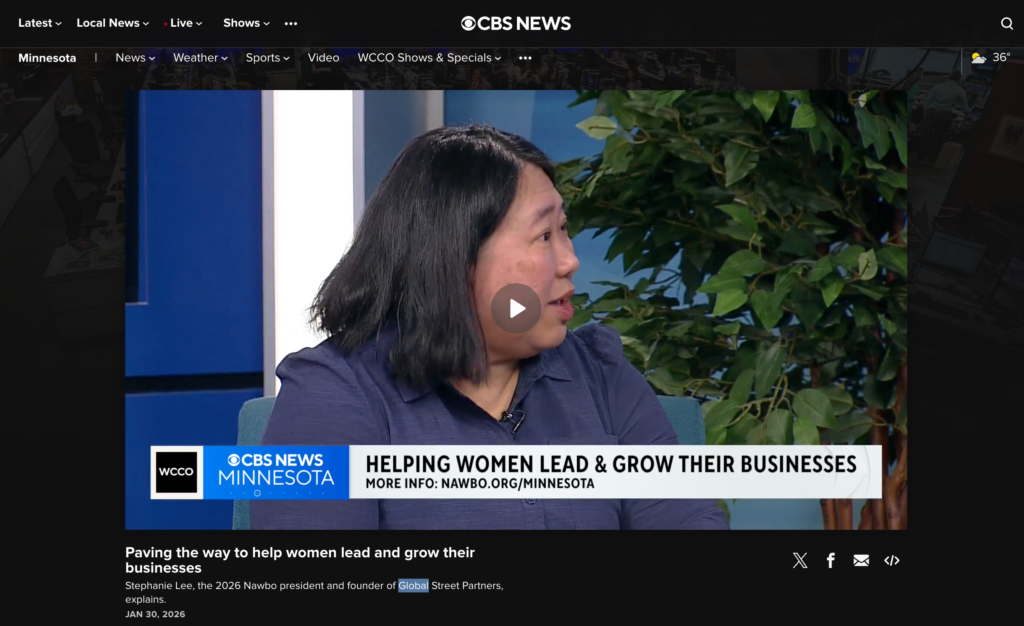Click the Video menu item

coord(323,58)
